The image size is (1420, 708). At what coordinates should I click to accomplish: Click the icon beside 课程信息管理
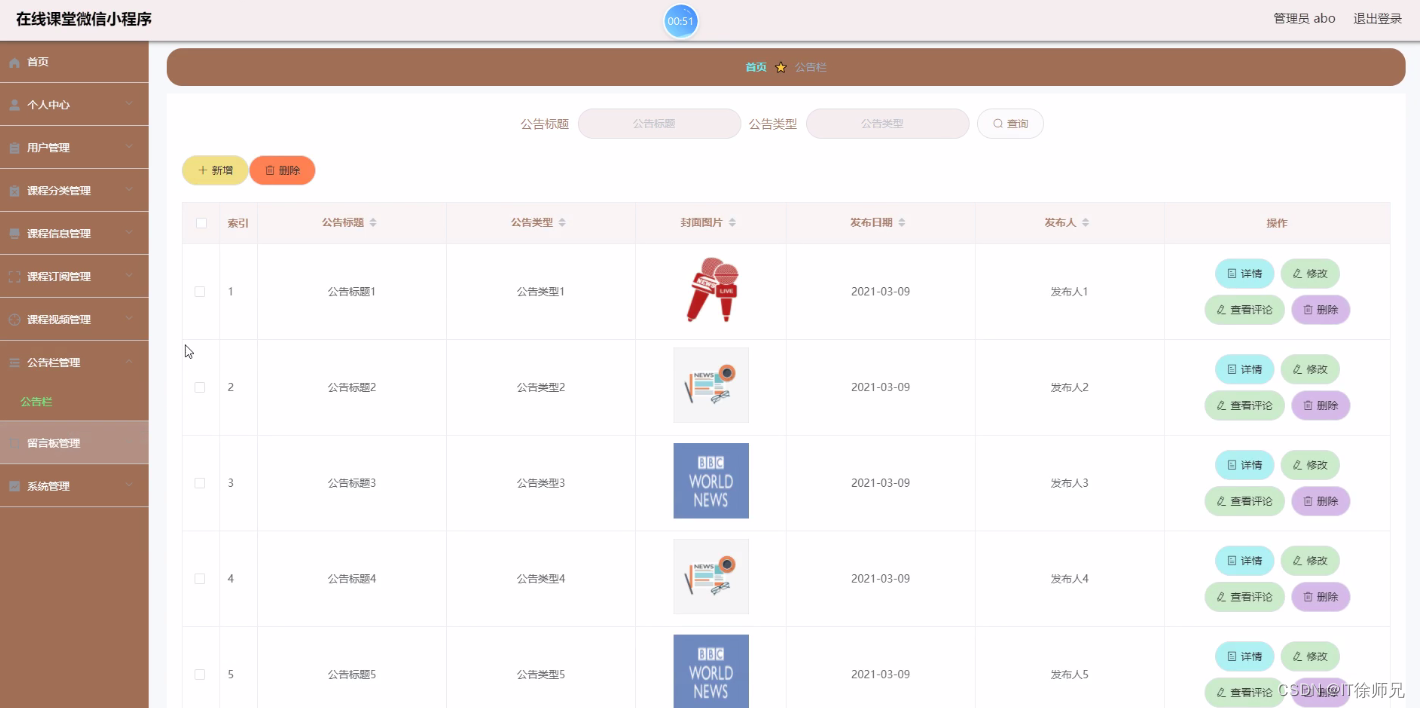pyautogui.click(x=14, y=234)
